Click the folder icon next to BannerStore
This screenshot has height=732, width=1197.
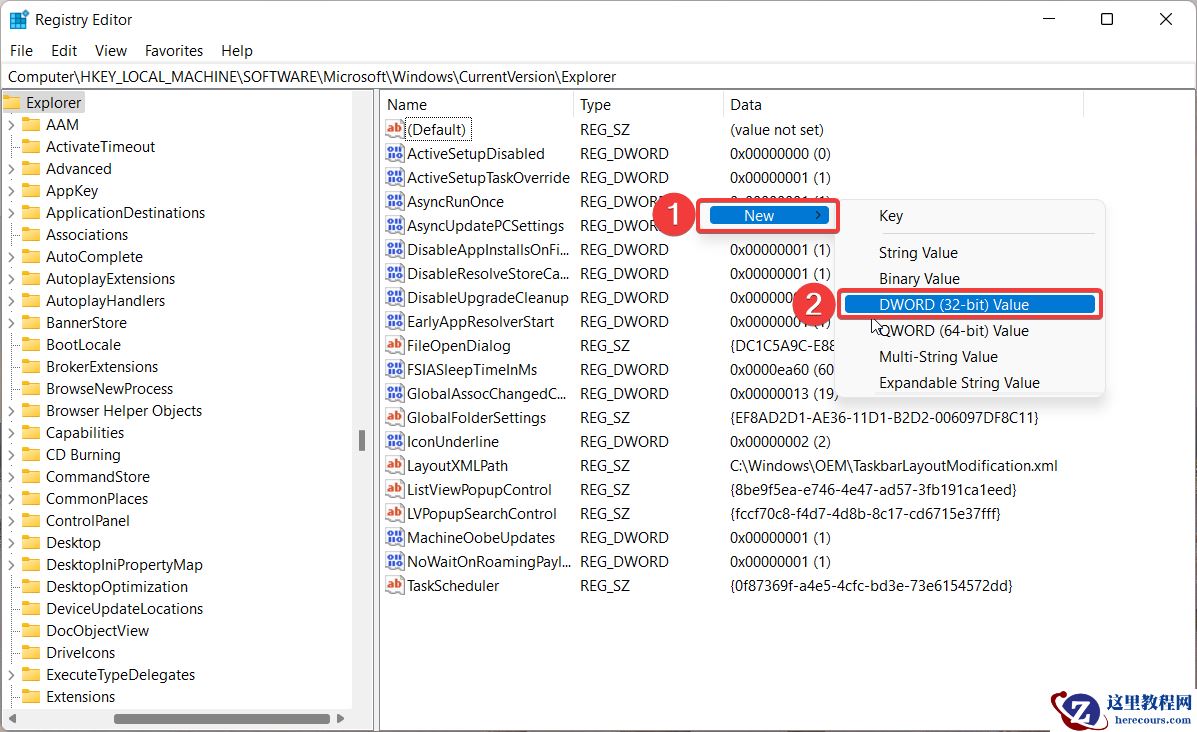[x=30, y=322]
